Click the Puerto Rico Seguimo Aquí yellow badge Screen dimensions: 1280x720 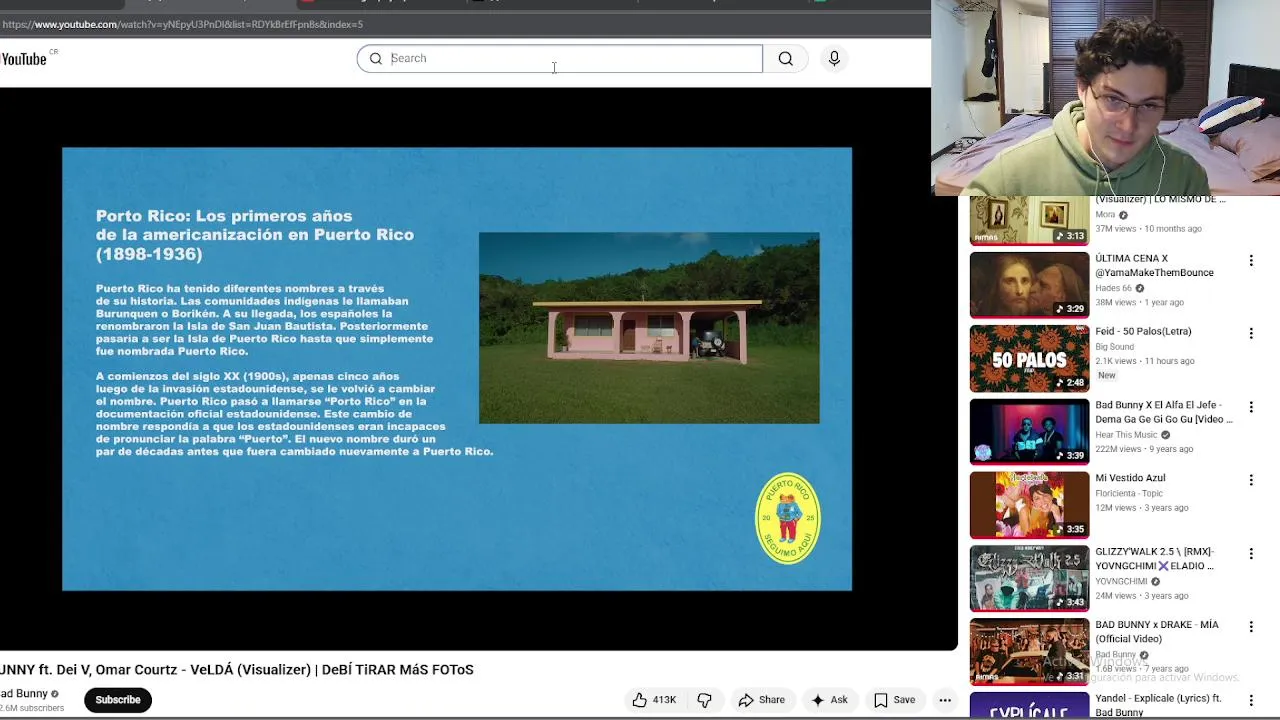(788, 518)
